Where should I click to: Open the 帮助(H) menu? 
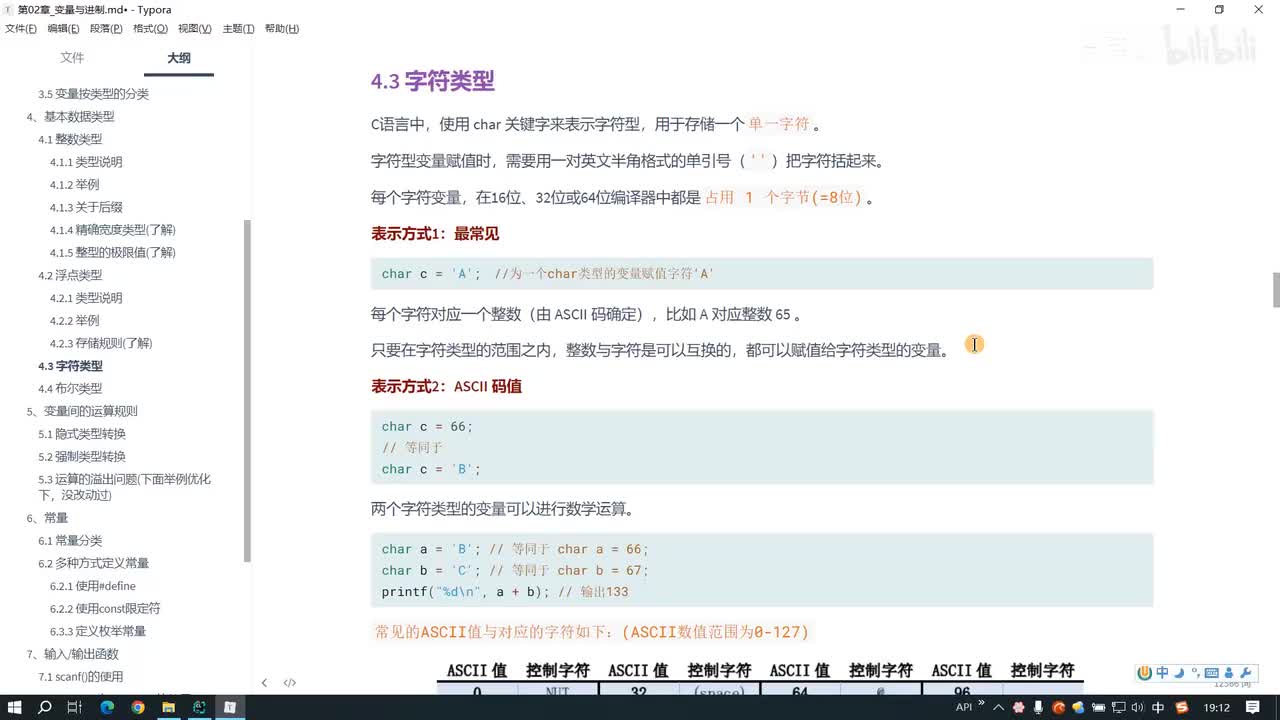point(282,29)
